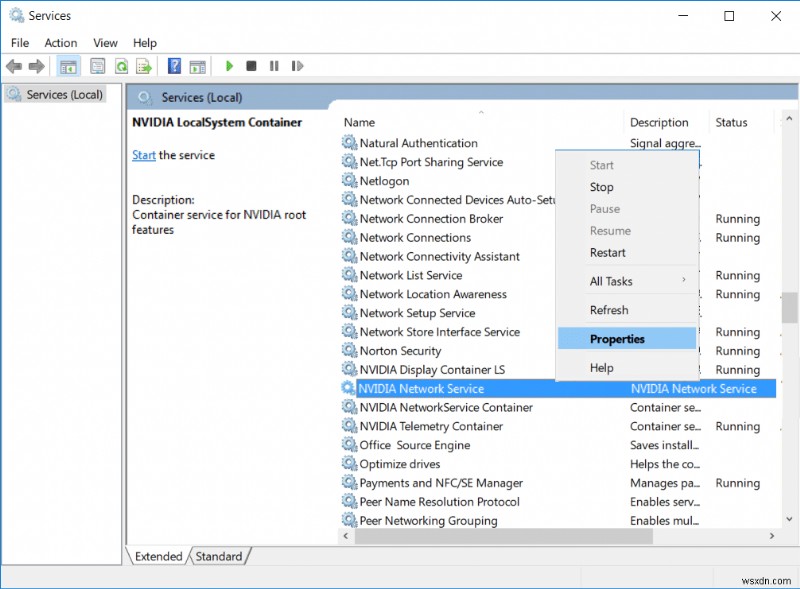Image resolution: width=800 pixels, height=589 pixels.
Task: Click the Back navigation arrow
Action: click(13, 66)
